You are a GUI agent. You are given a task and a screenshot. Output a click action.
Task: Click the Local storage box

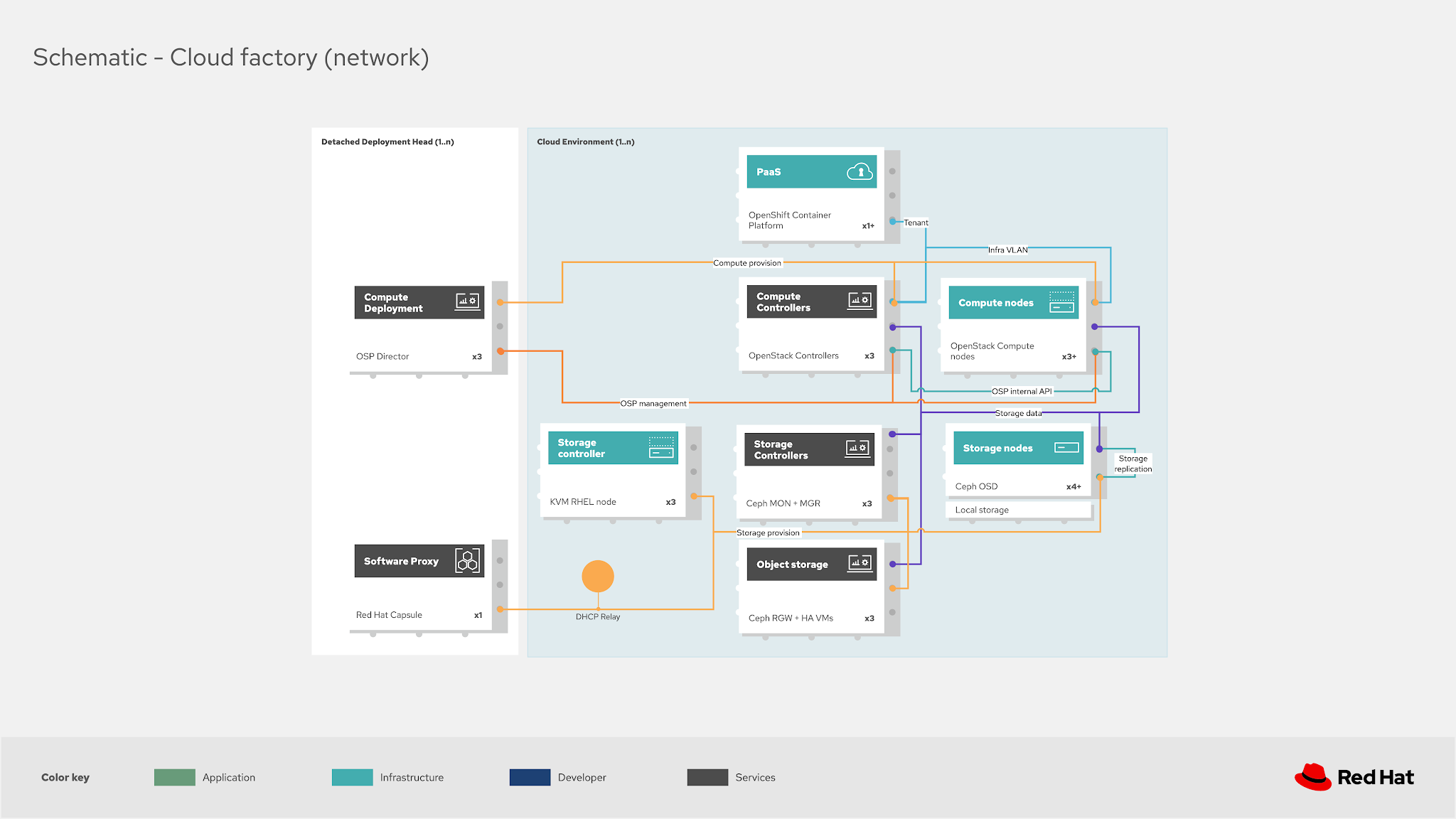1018,510
